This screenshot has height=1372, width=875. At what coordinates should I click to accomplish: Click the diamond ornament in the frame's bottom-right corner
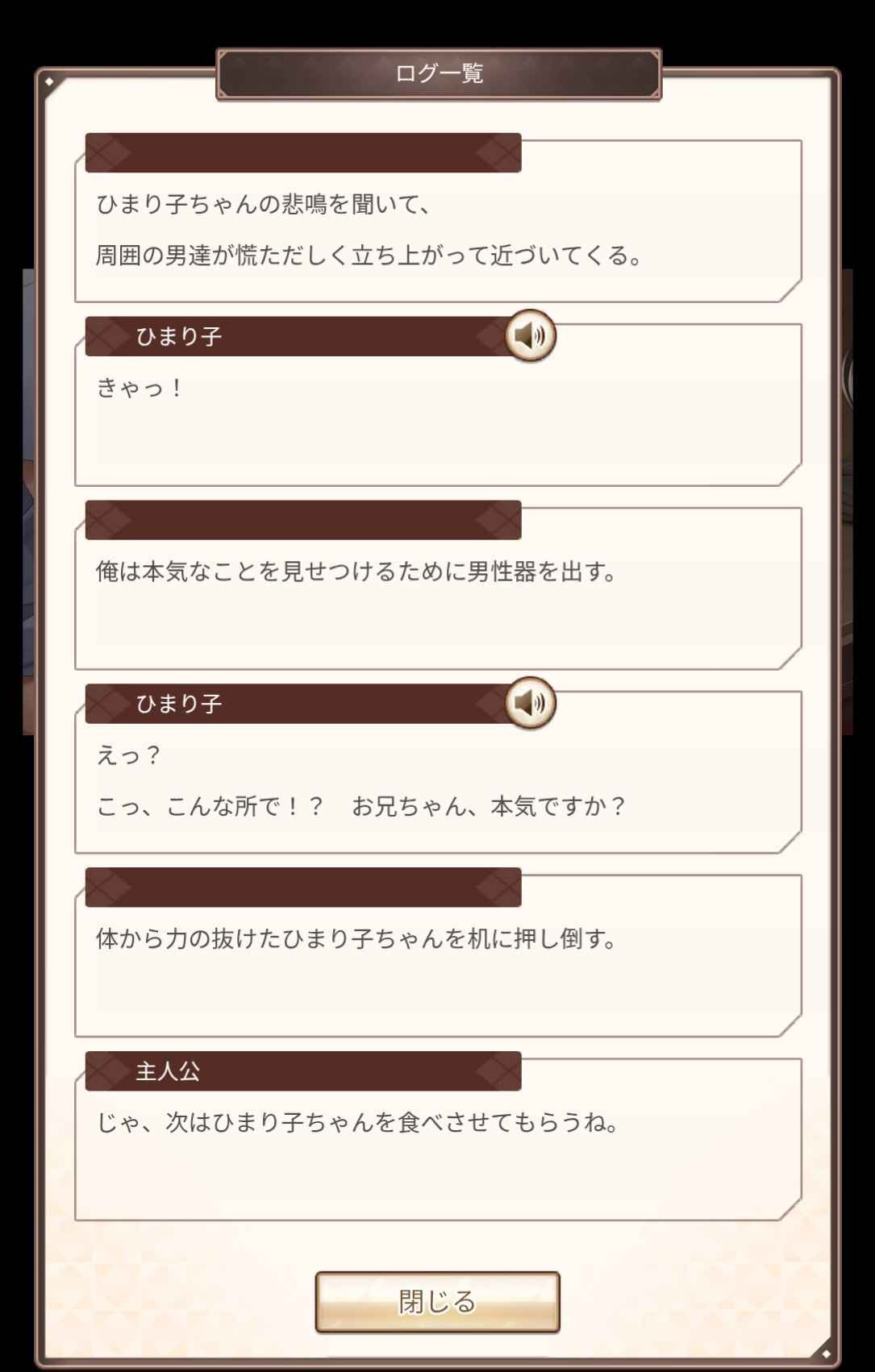[825, 1353]
